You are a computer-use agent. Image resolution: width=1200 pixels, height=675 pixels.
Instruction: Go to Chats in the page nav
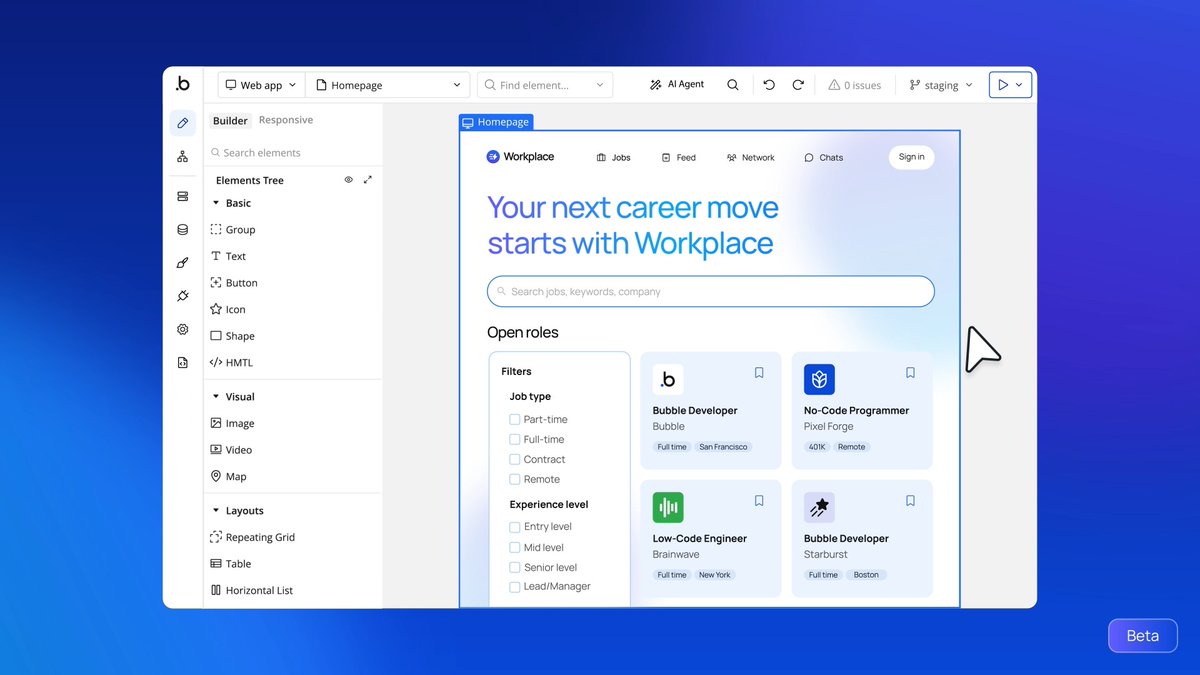(x=824, y=158)
